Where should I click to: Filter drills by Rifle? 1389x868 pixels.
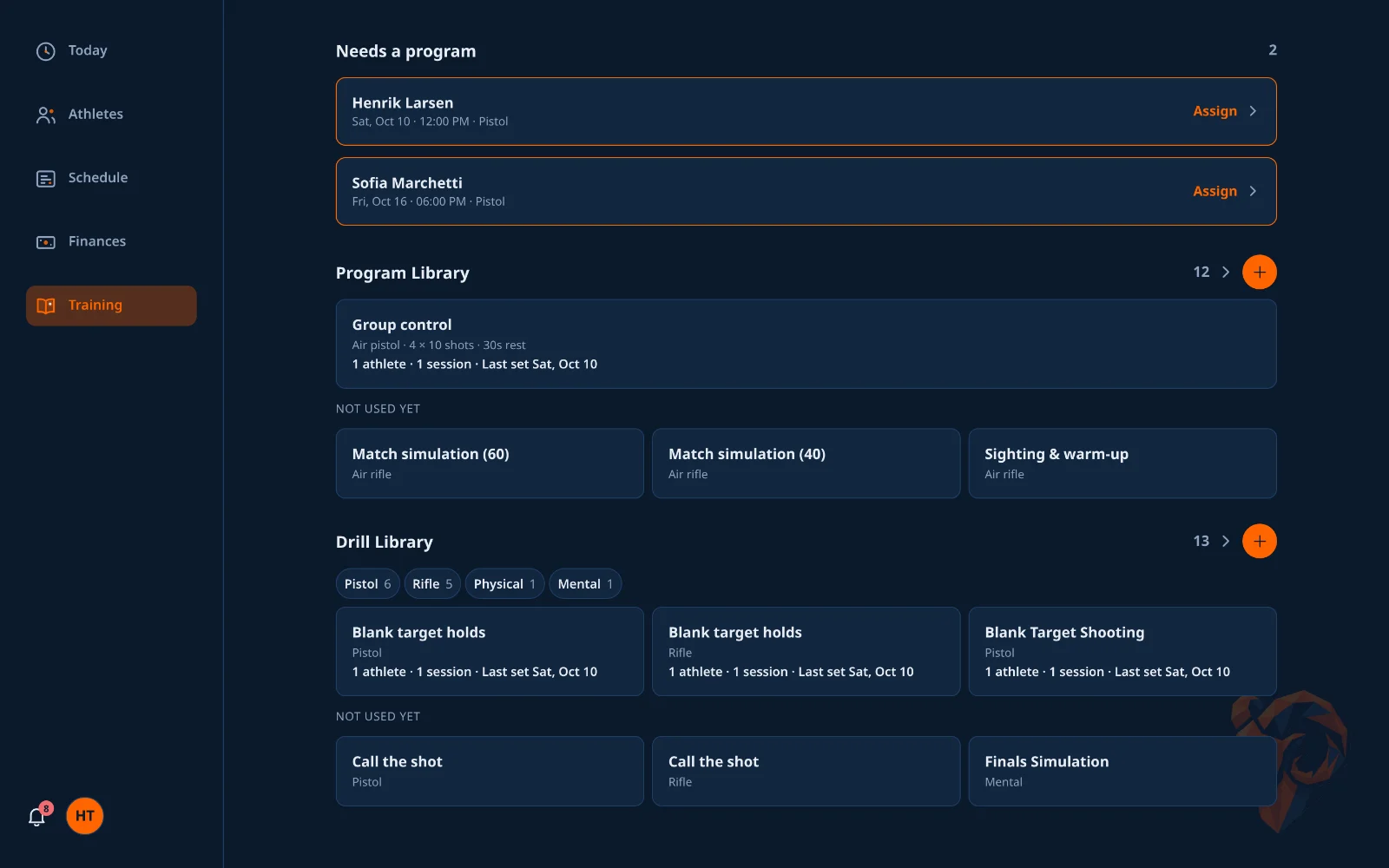[432, 584]
